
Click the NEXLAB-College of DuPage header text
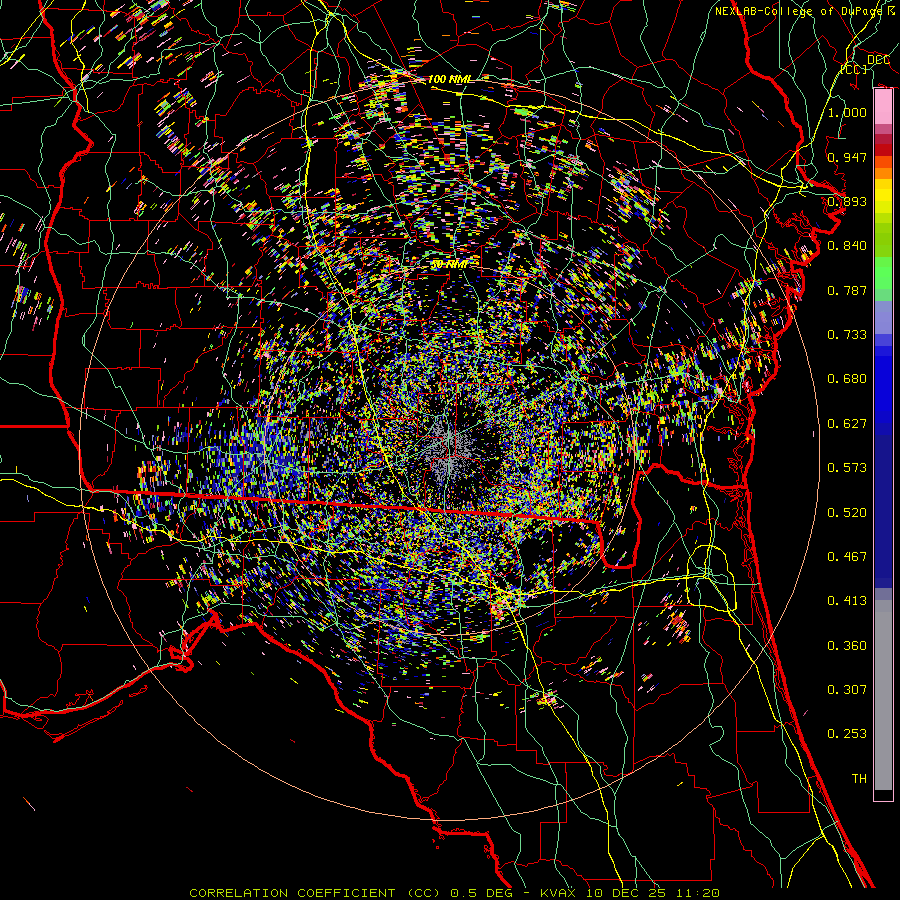pyautogui.click(x=804, y=11)
